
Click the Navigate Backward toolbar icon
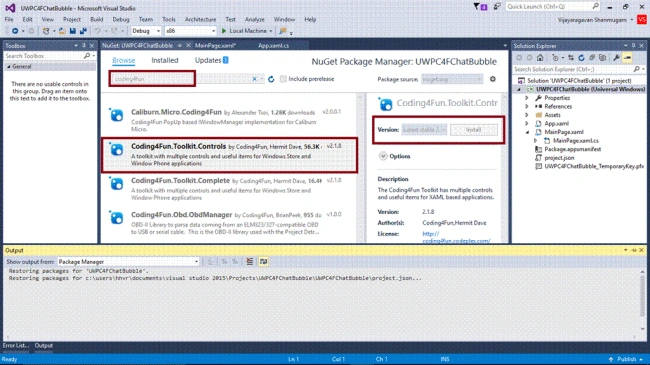[x=15, y=31]
